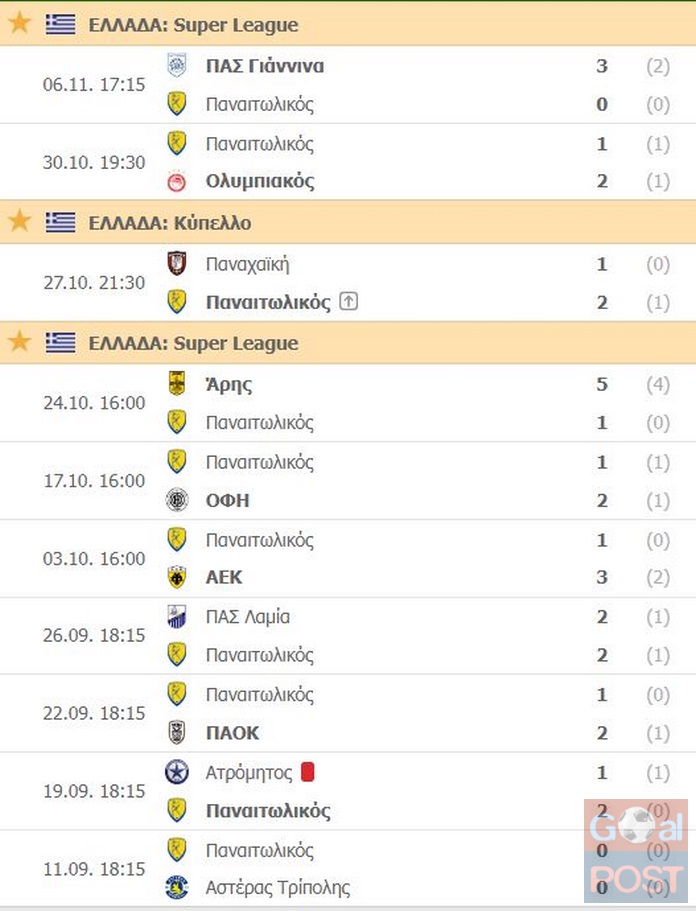Click the advancing arrow icon beside Παναιτωλικός

click(x=348, y=302)
